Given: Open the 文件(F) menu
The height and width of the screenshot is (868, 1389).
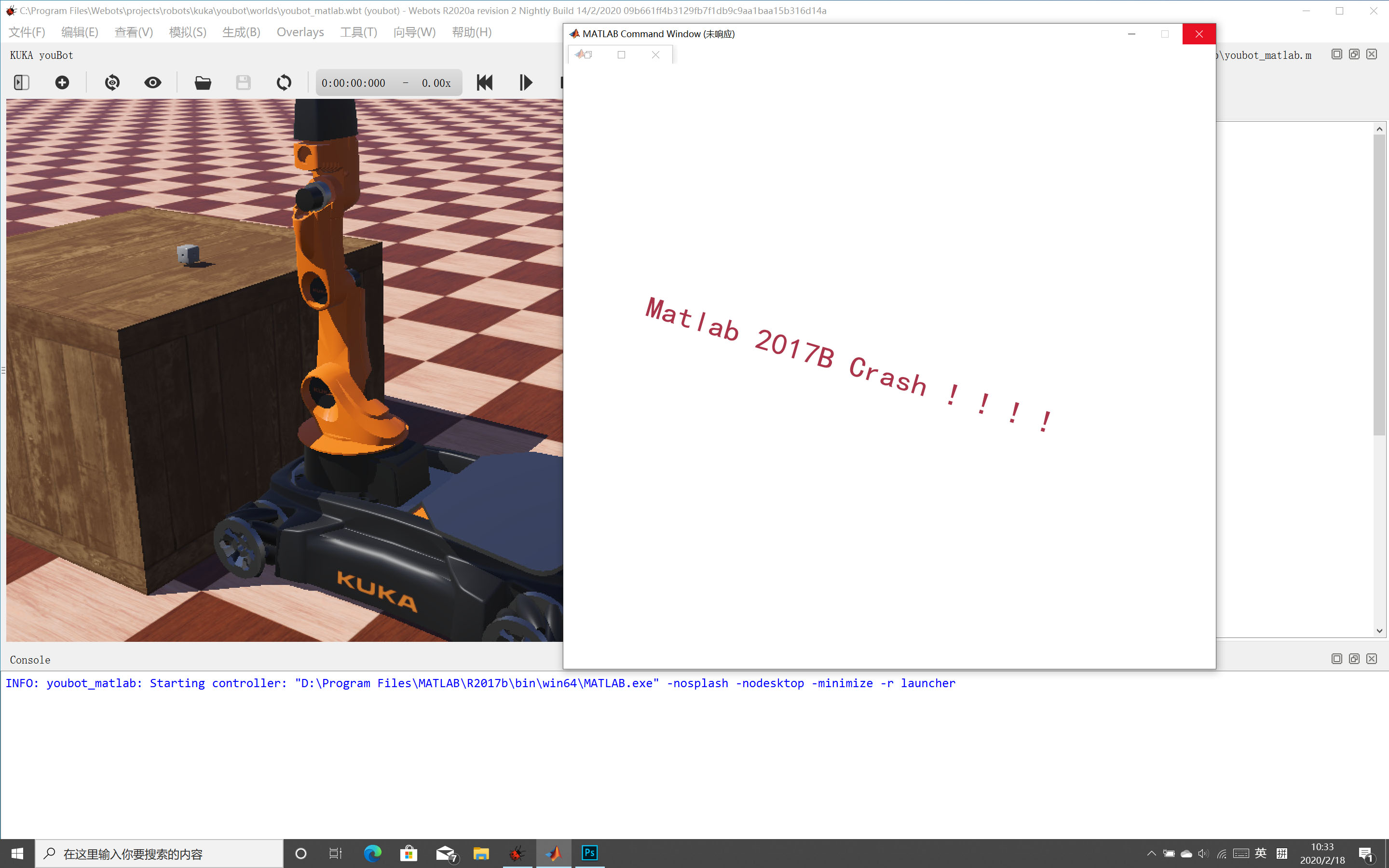Looking at the screenshot, I should 27,32.
